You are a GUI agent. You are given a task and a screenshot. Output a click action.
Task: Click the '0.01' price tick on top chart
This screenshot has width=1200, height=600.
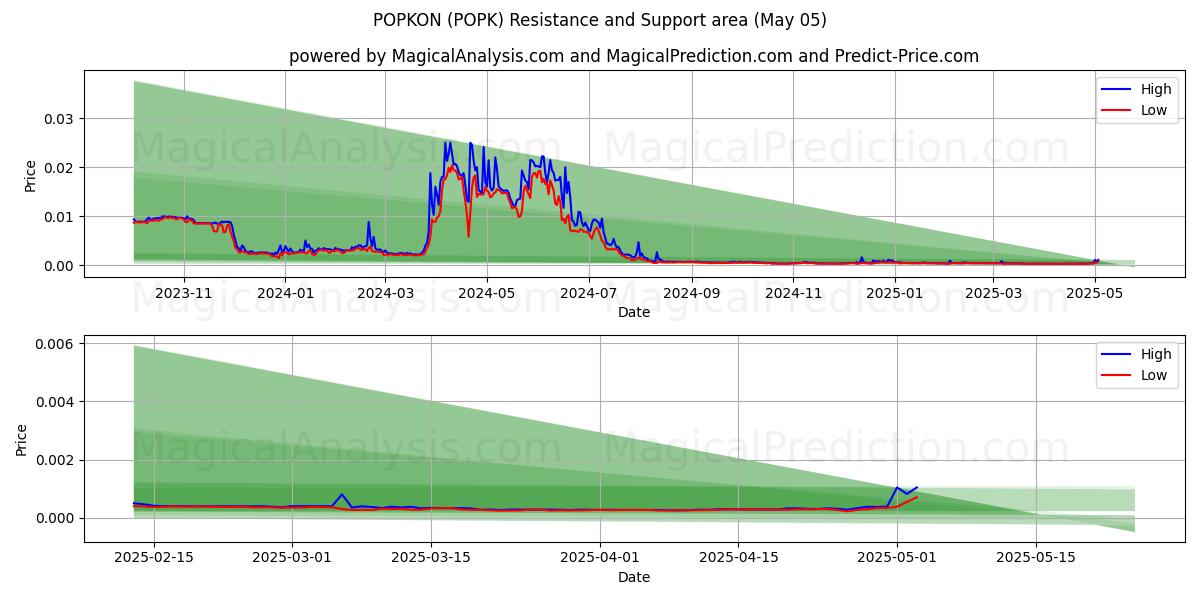point(61,216)
